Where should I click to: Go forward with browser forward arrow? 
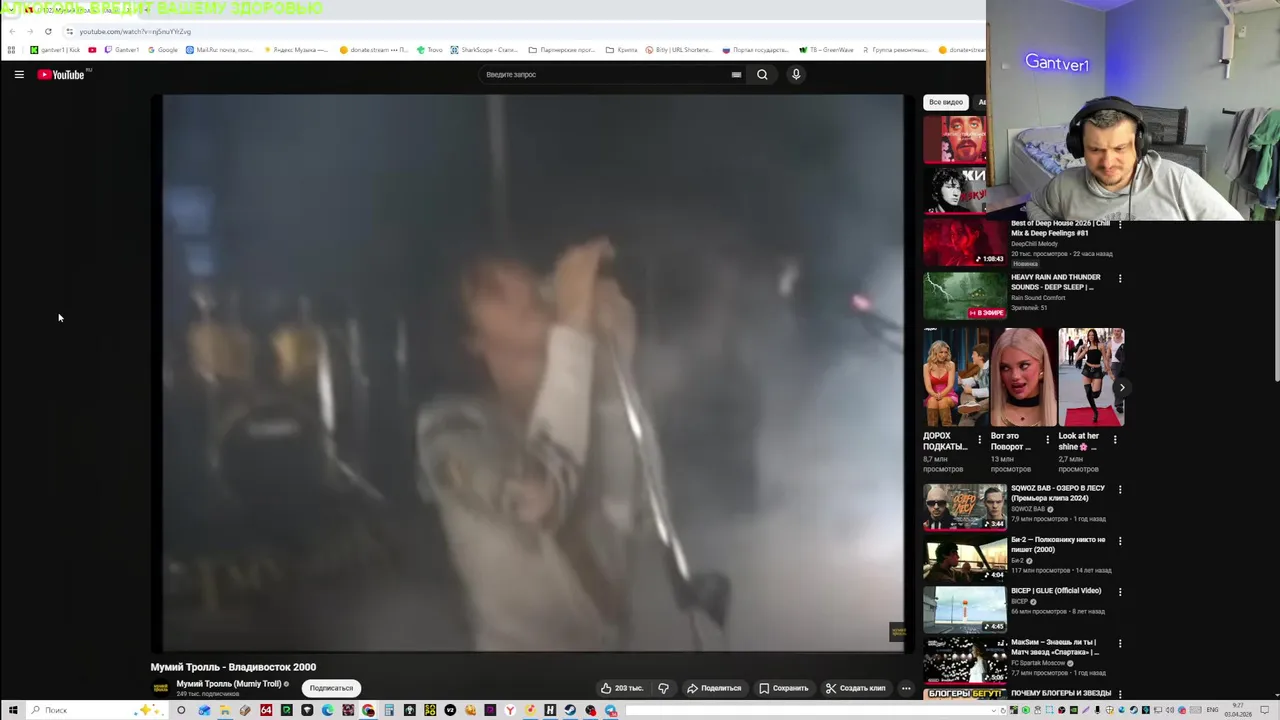[x=29, y=31]
